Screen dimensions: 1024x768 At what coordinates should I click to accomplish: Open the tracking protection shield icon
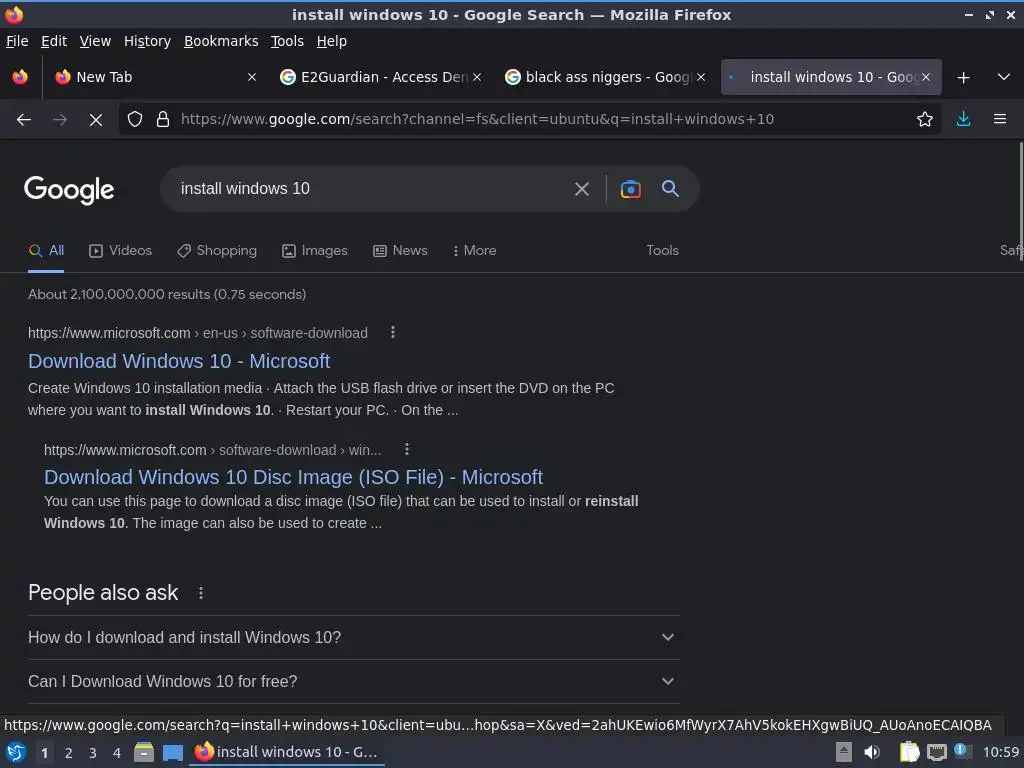pyautogui.click(x=135, y=120)
